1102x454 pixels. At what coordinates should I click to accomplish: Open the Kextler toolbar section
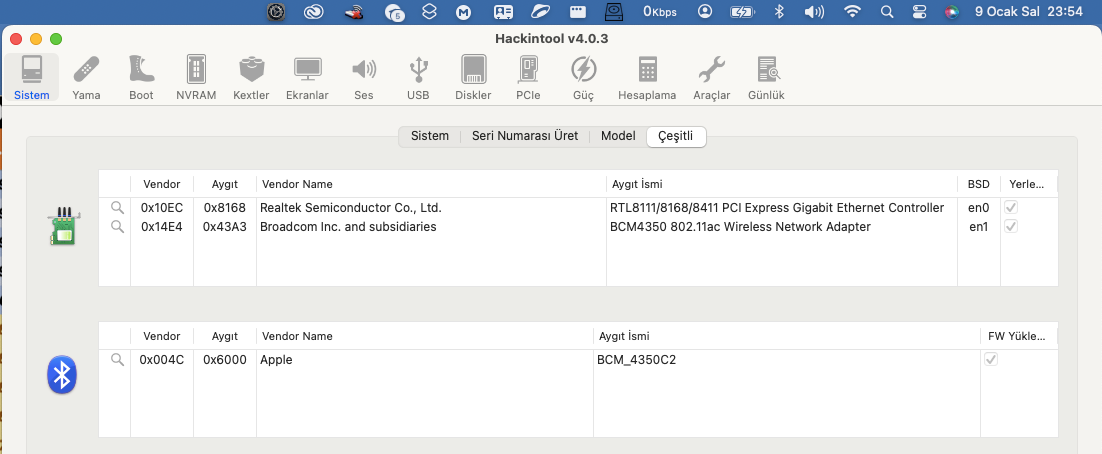pos(251,78)
